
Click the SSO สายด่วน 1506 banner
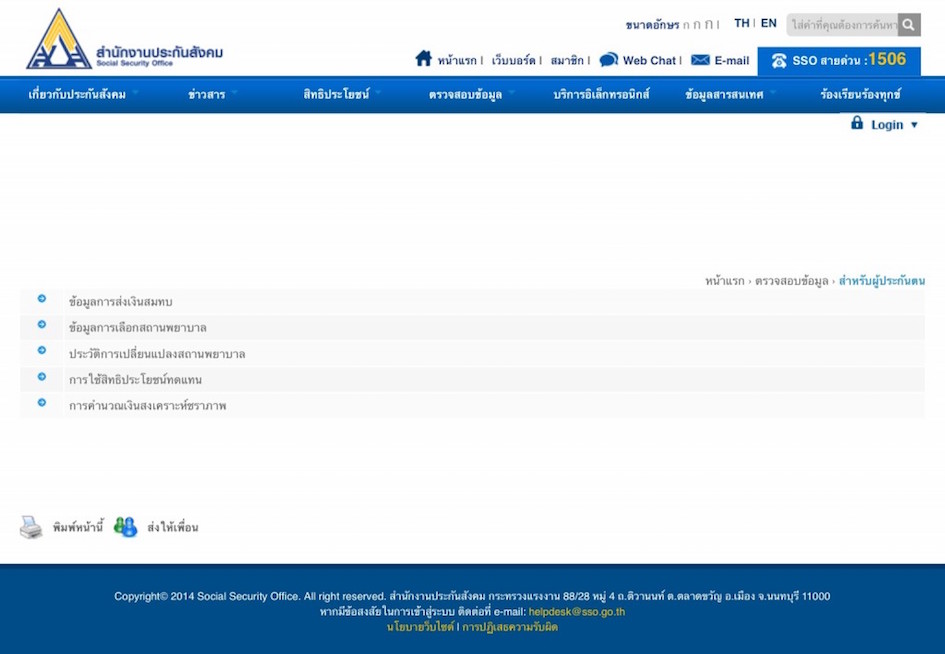tap(839, 61)
